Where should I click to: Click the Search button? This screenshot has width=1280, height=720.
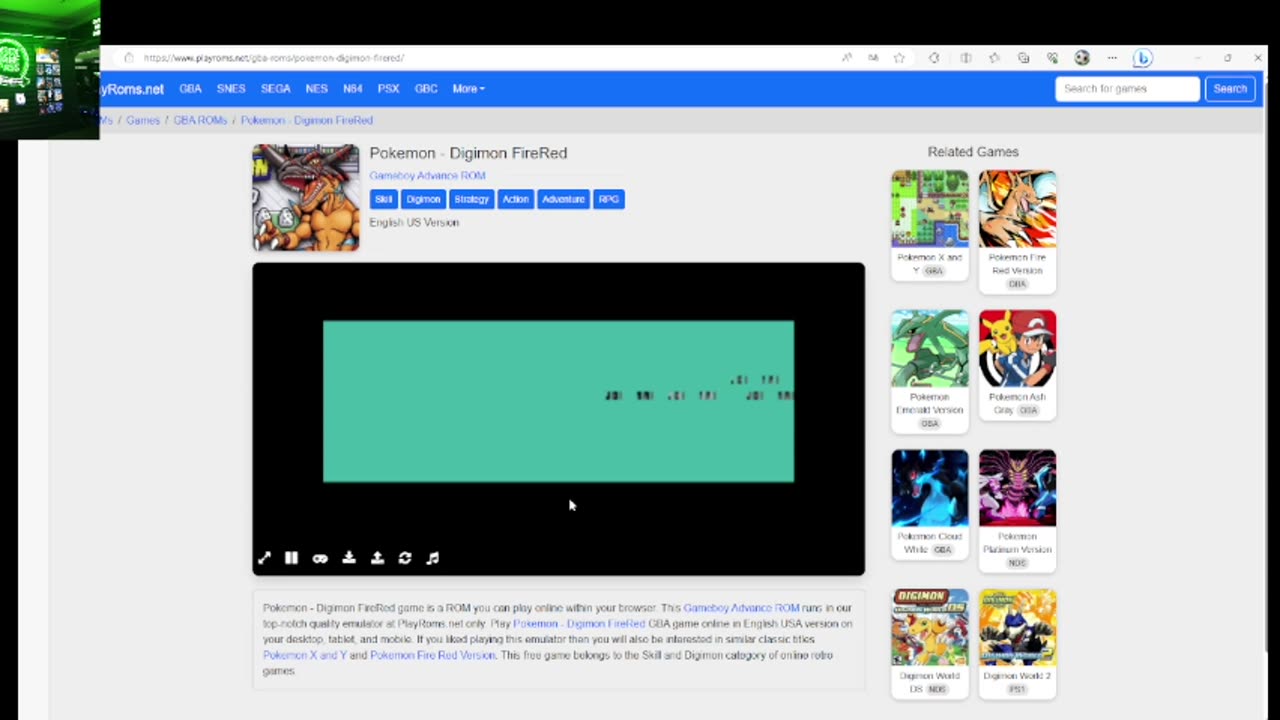(1230, 89)
